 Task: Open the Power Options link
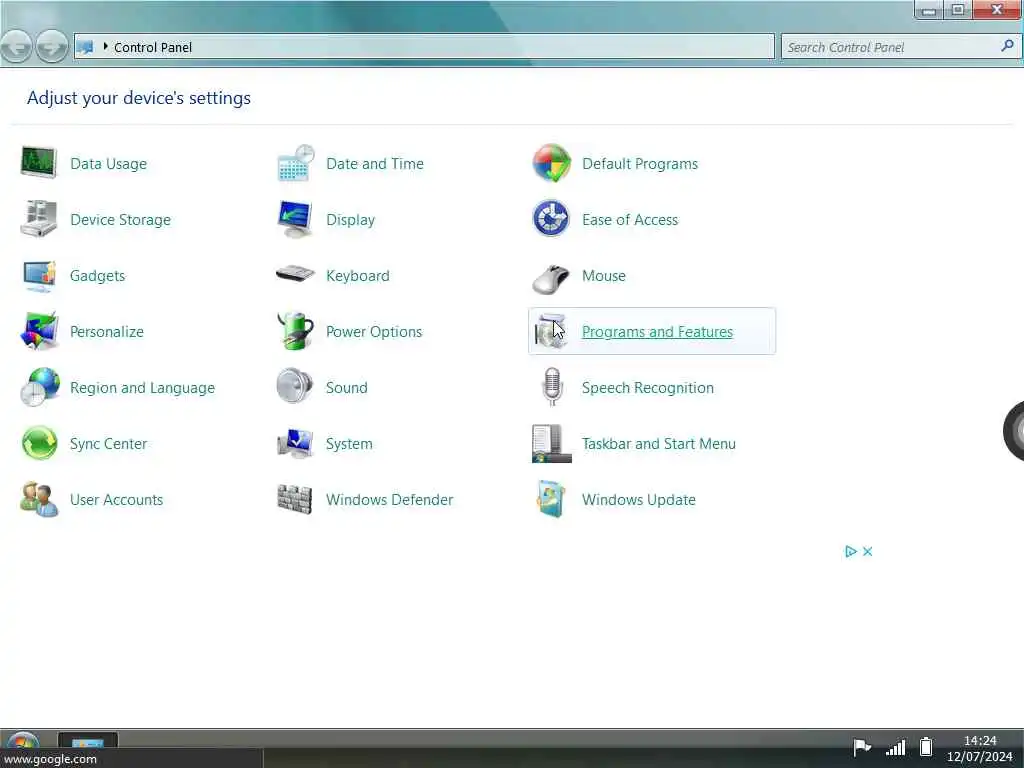click(x=374, y=332)
